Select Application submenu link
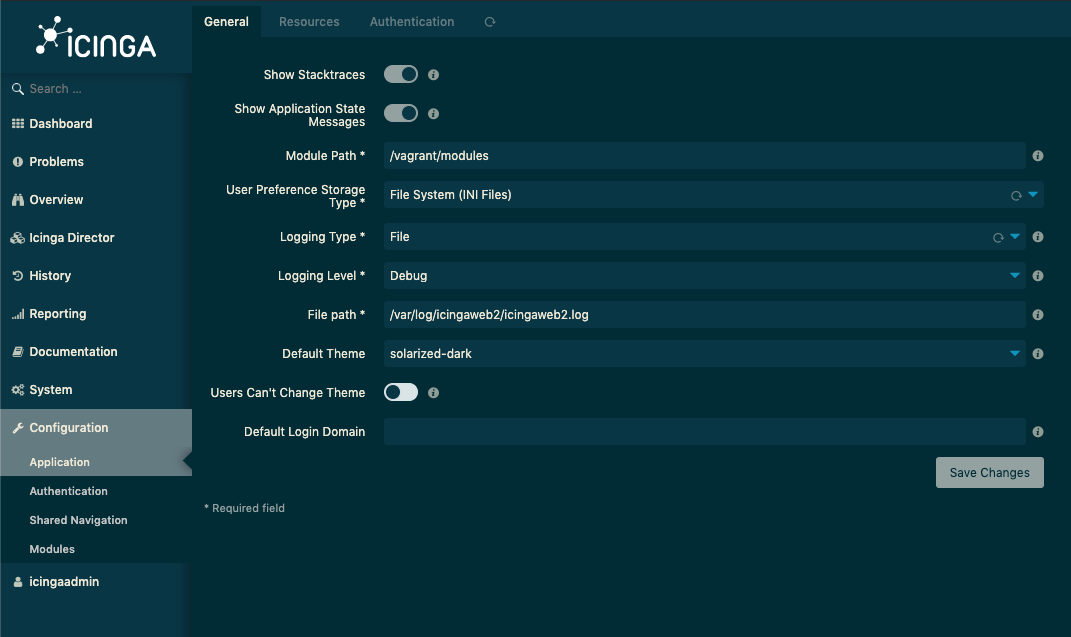The image size is (1071, 637). tap(96, 462)
